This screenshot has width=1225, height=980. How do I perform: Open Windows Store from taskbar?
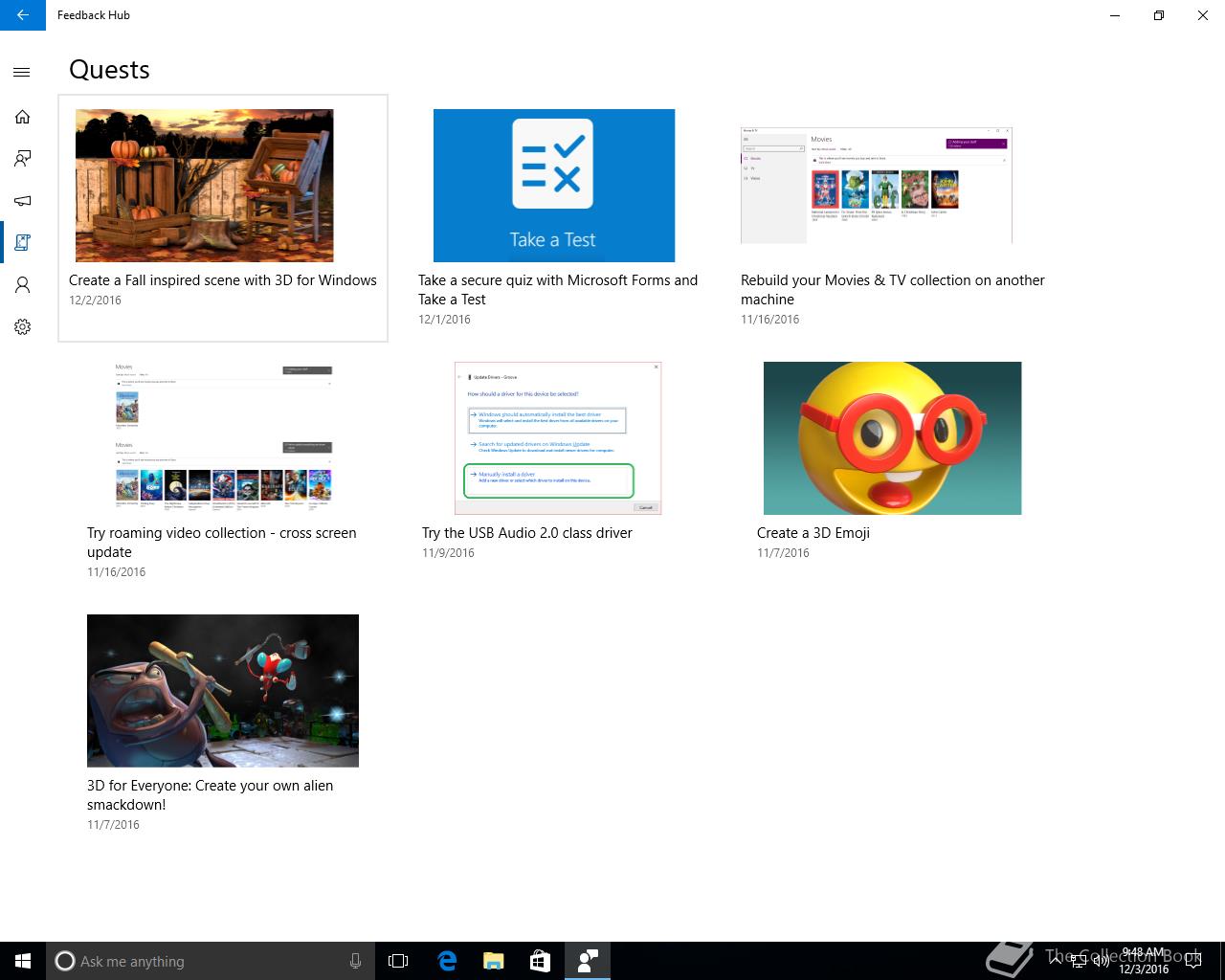click(540, 961)
